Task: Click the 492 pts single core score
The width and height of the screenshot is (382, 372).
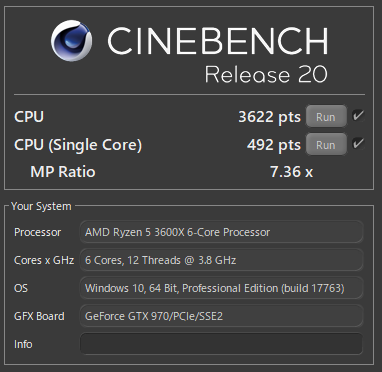Action: (x=274, y=145)
